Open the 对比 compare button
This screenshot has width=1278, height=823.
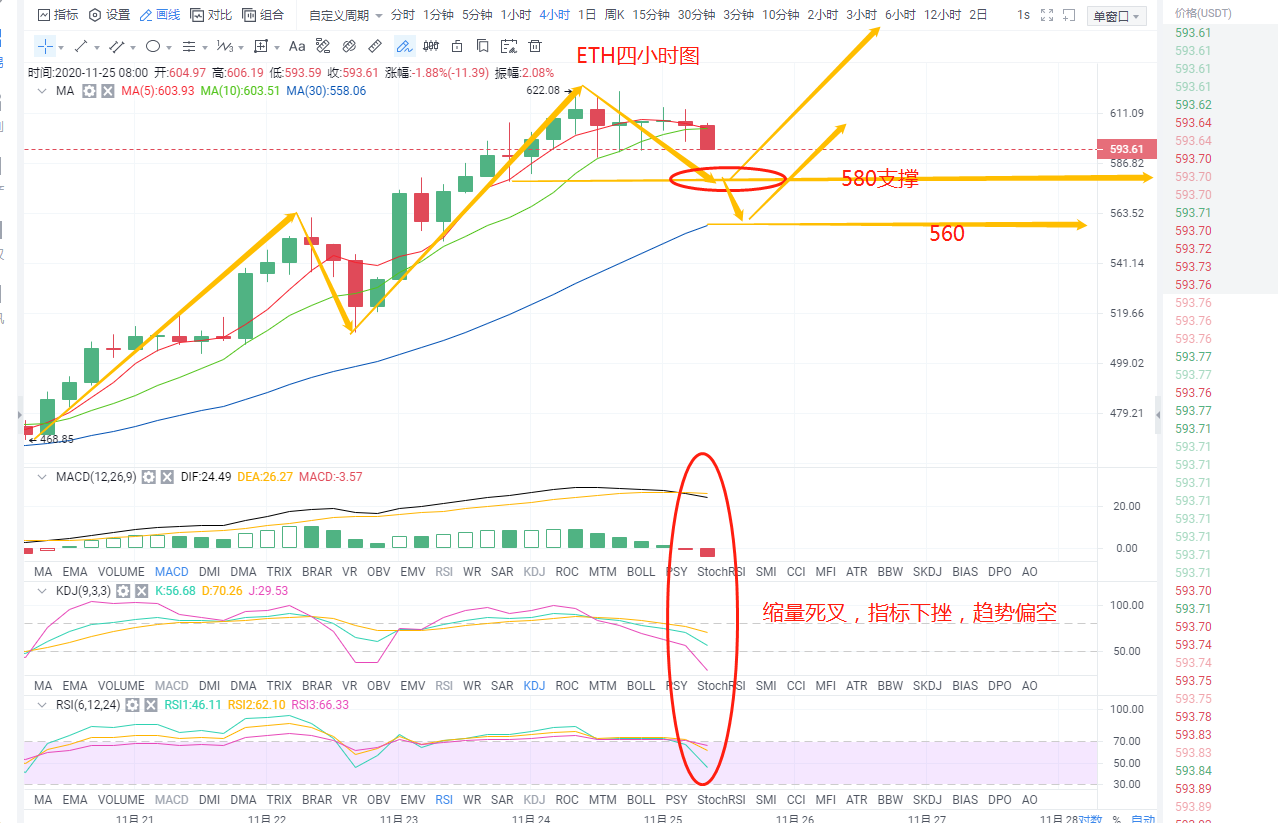pos(211,15)
